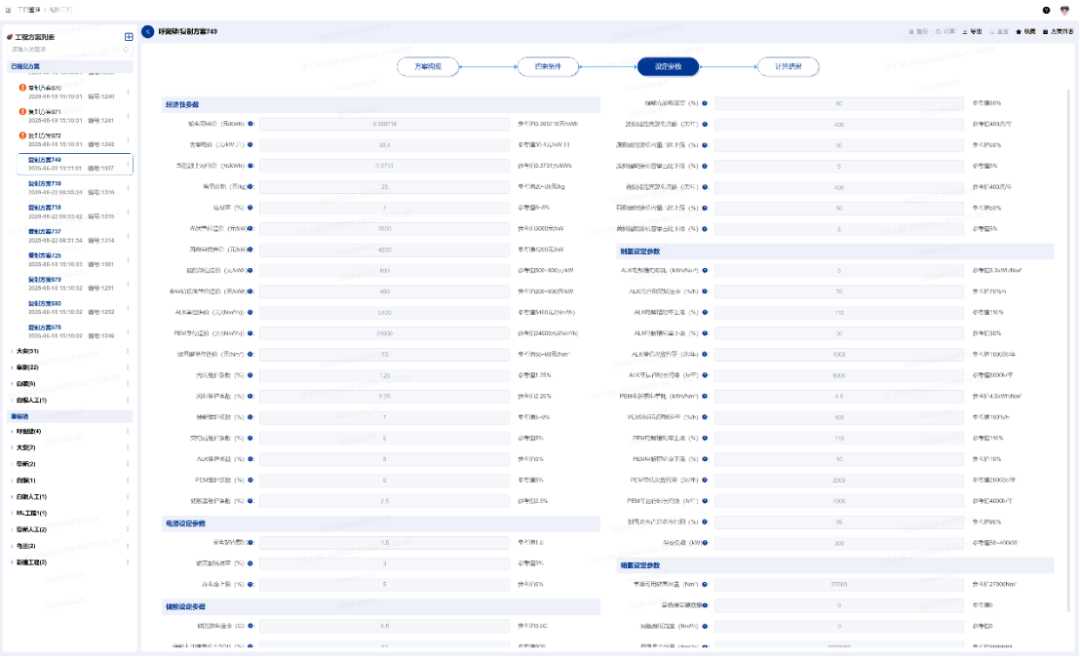Screen dimensions: 1080x657
Task: Click the round blue back arrow icon
Action: click(x=147, y=32)
